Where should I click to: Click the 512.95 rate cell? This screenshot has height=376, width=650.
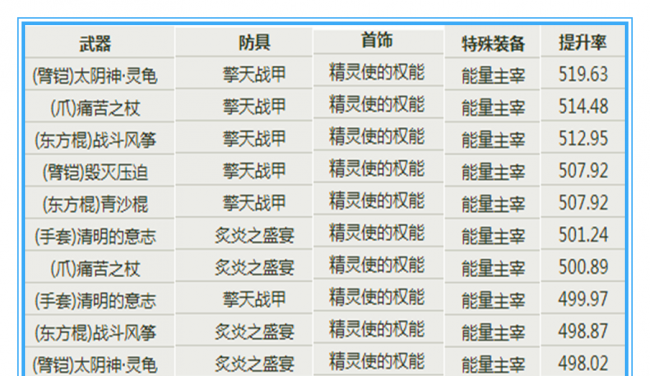point(583,138)
